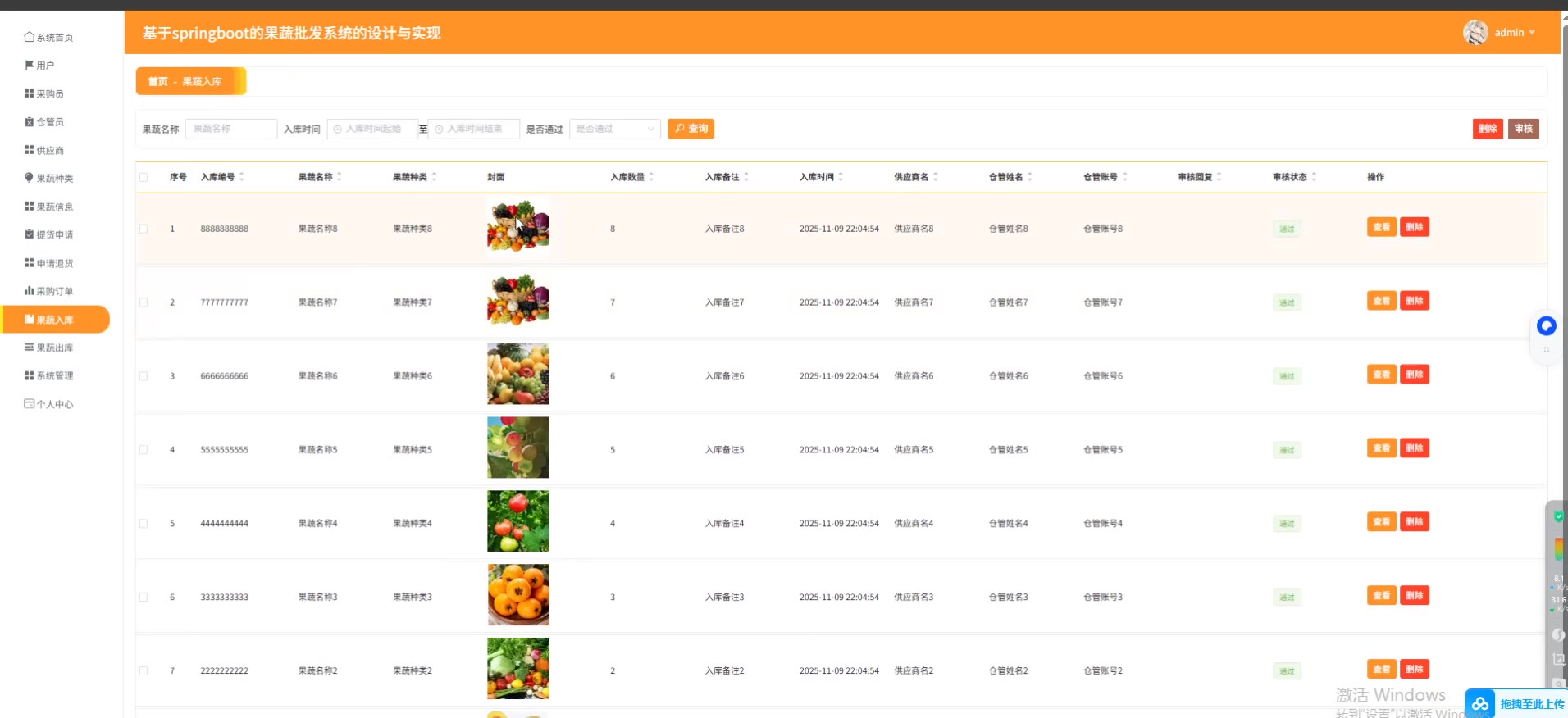This screenshot has width=1568, height=718.
Task: Sort by 入库编号 using its sort arrows
Action: click(241, 177)
